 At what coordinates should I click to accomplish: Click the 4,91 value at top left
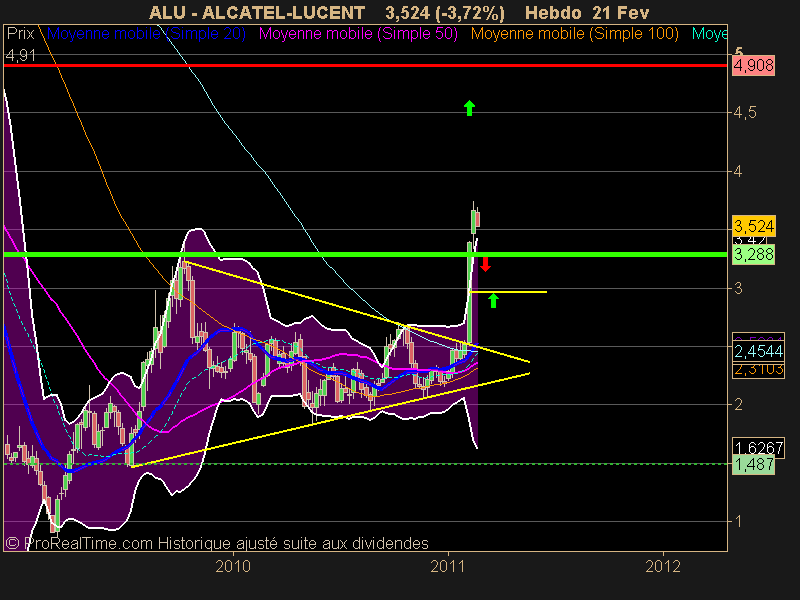(20, 55)
